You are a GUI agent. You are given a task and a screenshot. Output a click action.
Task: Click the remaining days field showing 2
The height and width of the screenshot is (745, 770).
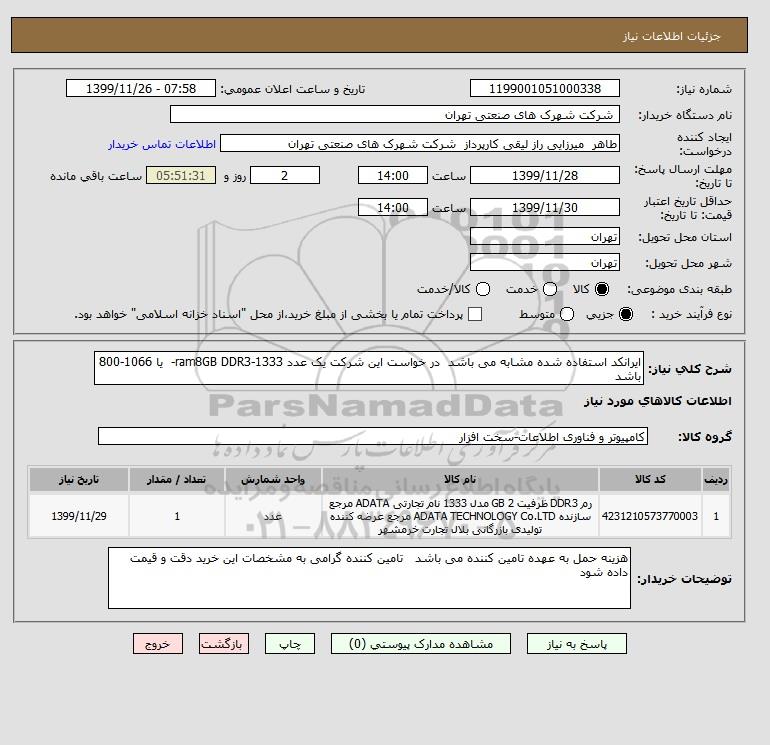point(285,175)
